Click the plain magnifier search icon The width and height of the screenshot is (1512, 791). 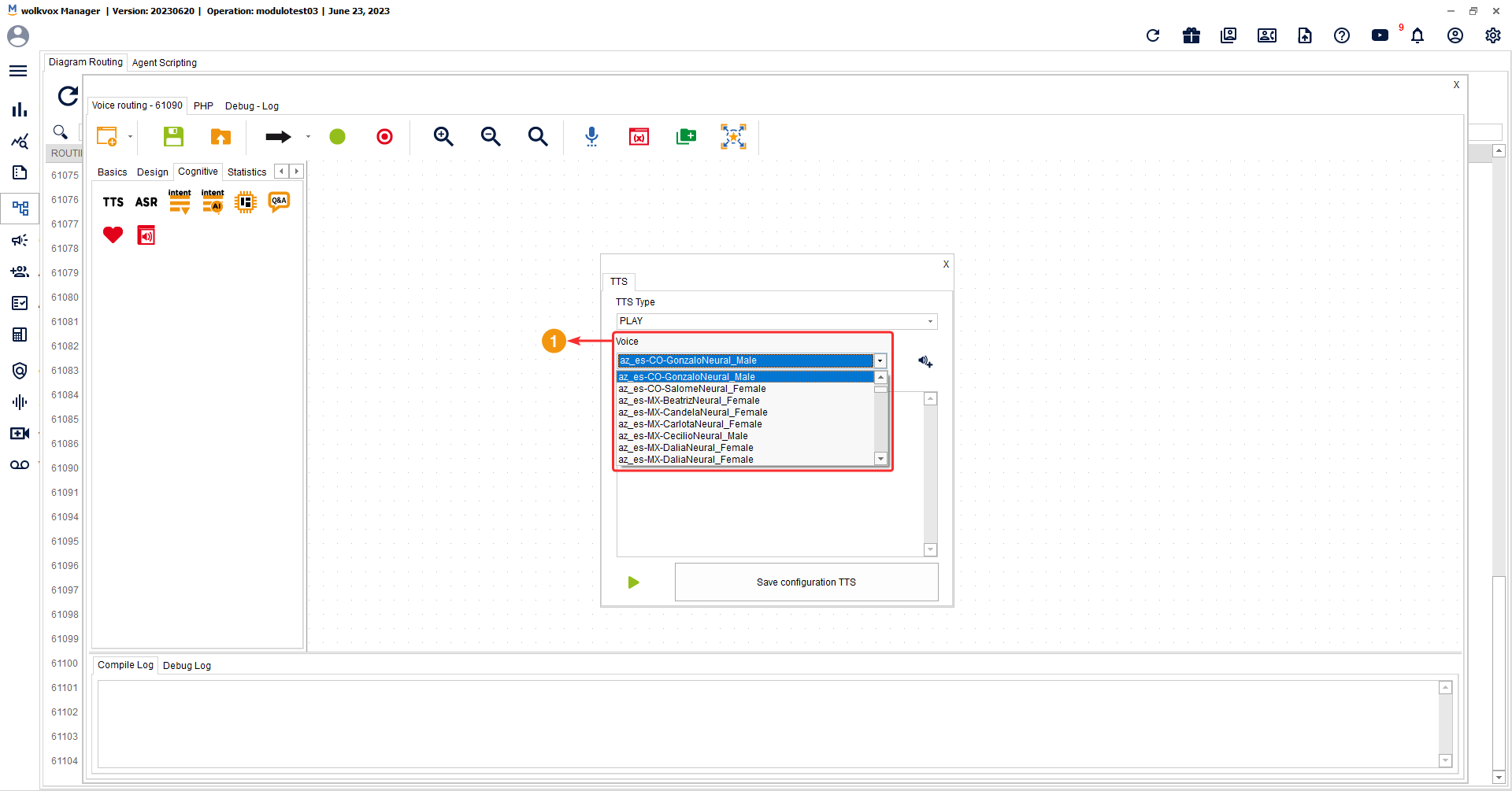(x=538, y=137)
